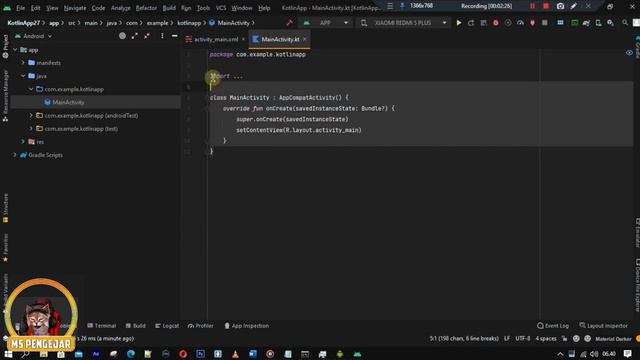Open the Profiler tool window
The height and width of the screenshot is (360, 640).
click(x=200, y=326)
